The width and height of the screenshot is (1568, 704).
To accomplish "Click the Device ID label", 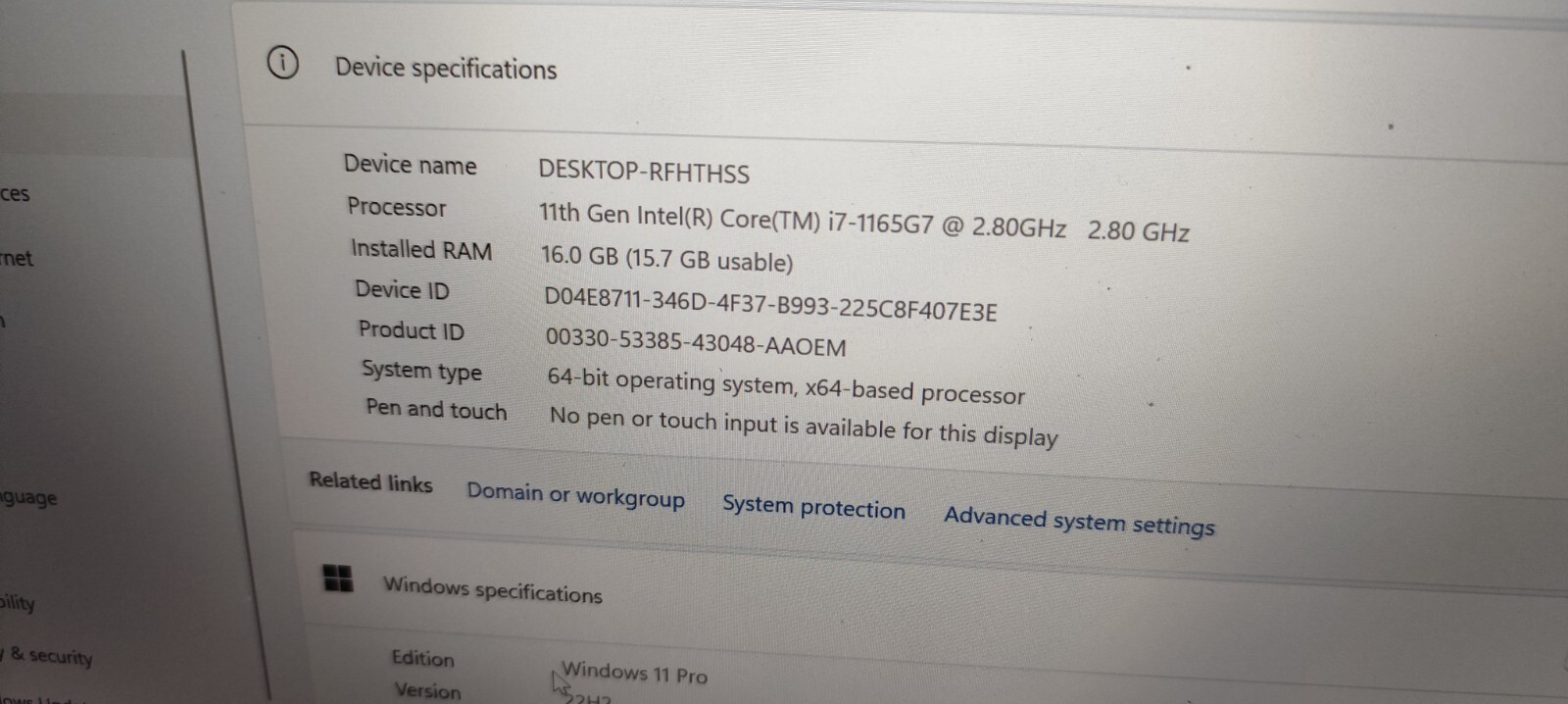I will click(402, 289).
